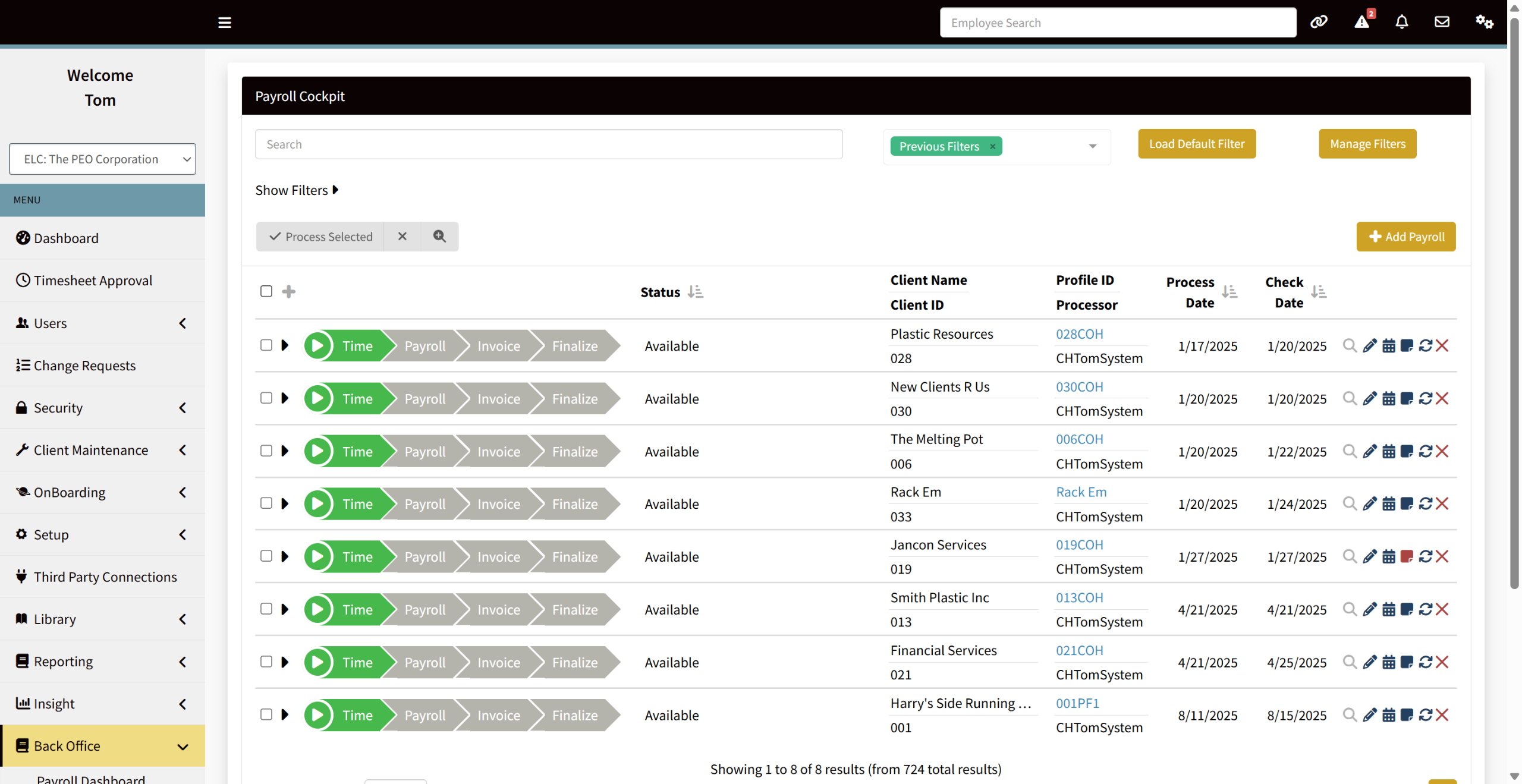Expand the Plastic Resources row details arrow
The image size is (1522, 784).
coord(285,345)
